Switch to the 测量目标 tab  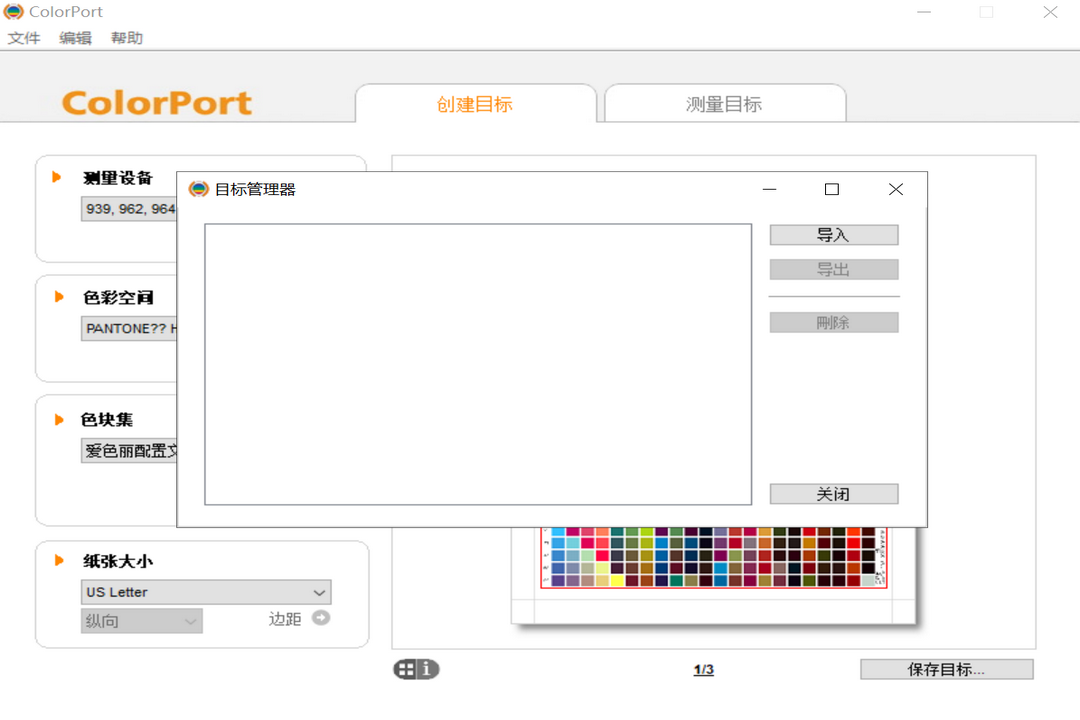pos(725,102)
